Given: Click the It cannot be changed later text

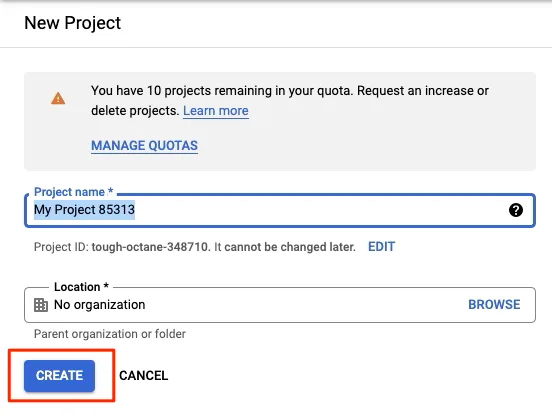Looking at the screenshot, I should point(285,247).
